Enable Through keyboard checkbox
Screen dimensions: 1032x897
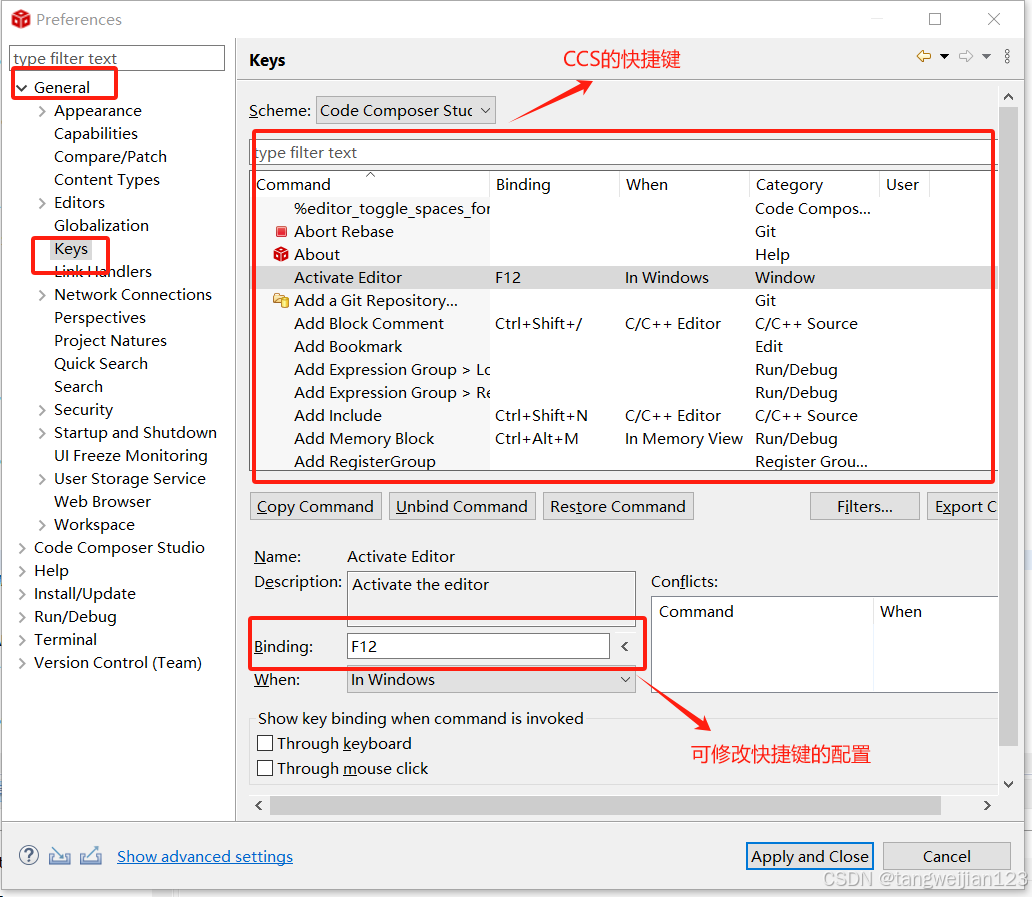tap(265, 743)
